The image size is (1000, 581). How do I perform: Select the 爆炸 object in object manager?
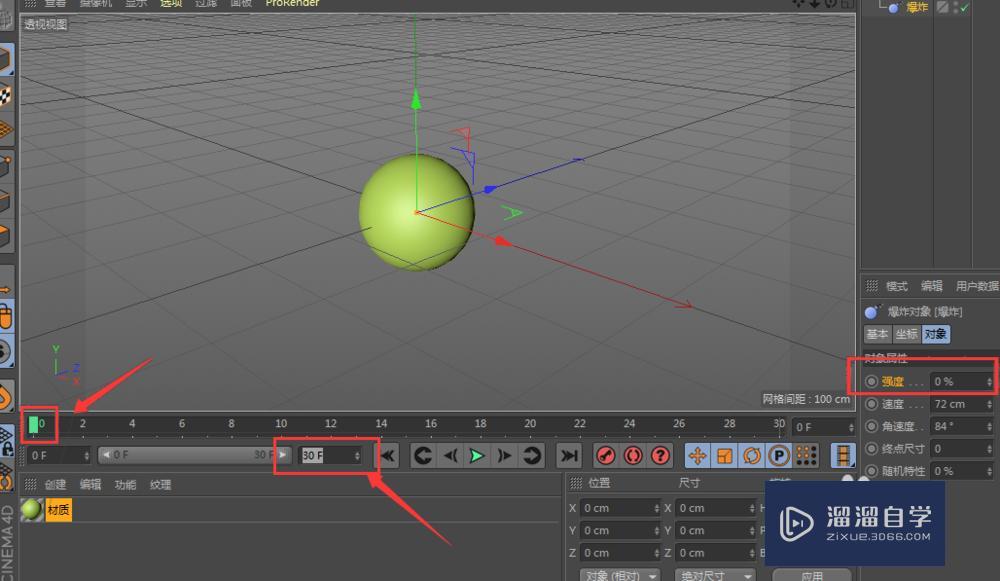(x=916, y=7)
